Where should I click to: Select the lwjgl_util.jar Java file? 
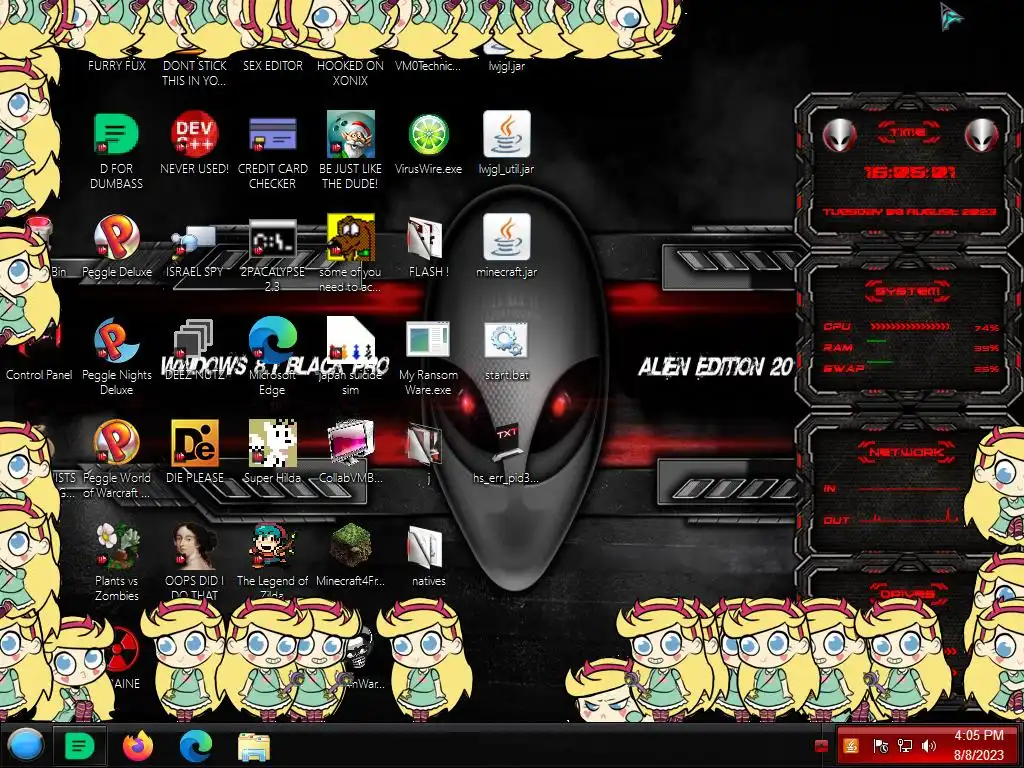click(507, 134)
